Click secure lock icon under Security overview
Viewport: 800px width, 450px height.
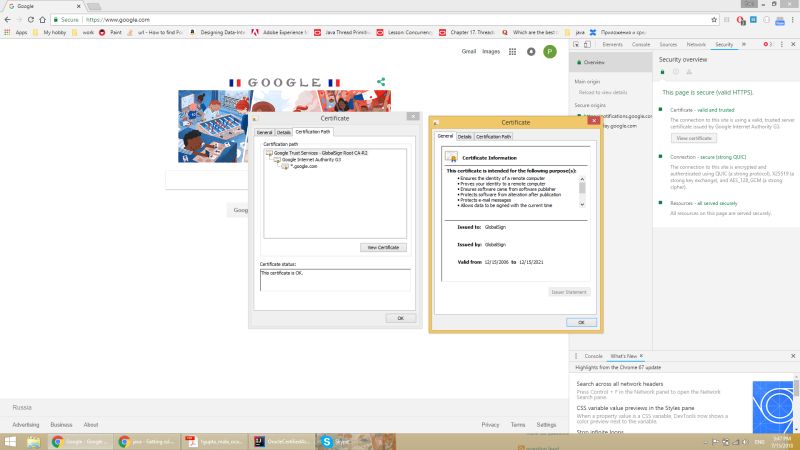(662, 72)
